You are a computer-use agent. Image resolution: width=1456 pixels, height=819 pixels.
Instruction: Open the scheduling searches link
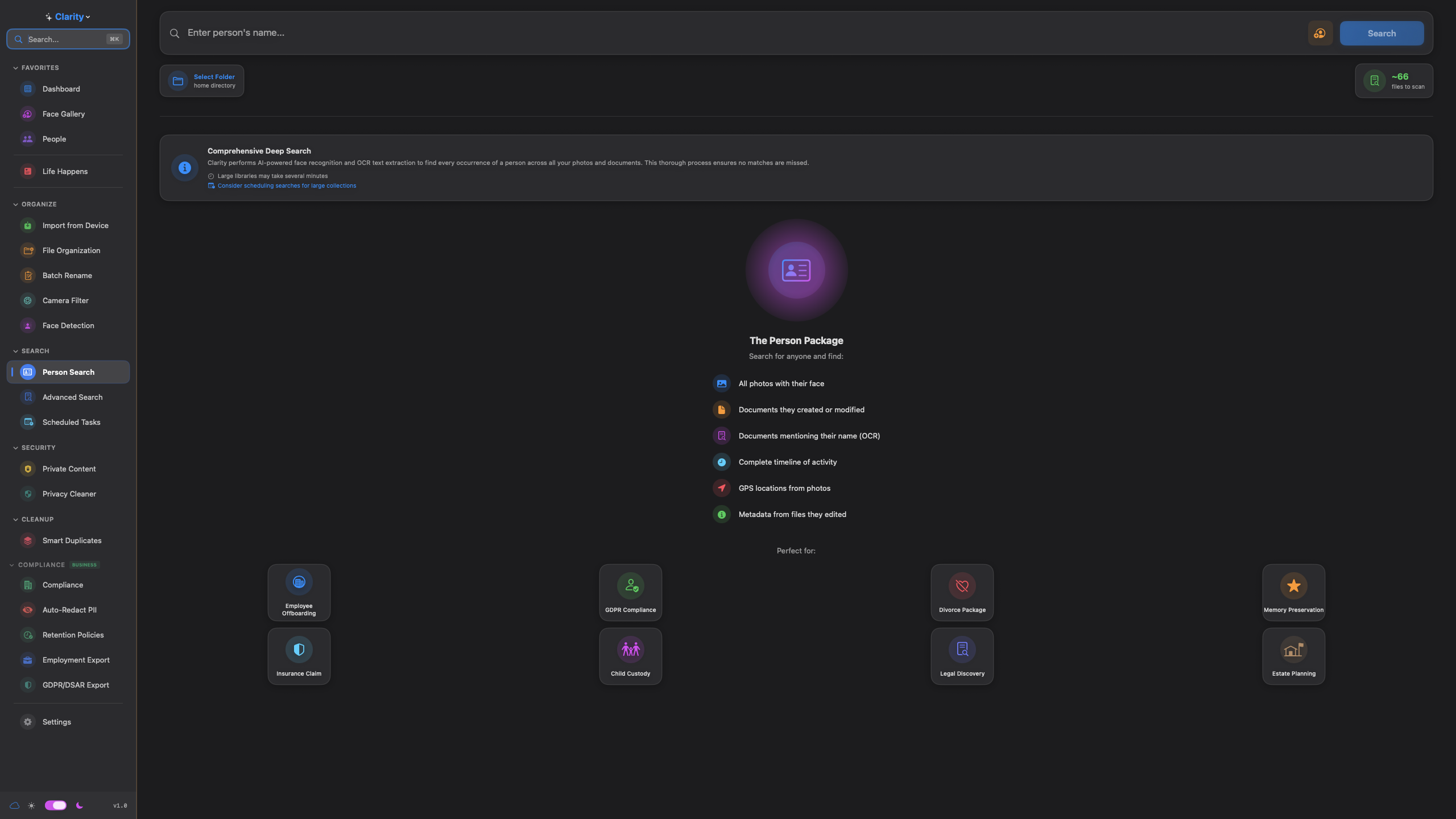click(287, 186)
